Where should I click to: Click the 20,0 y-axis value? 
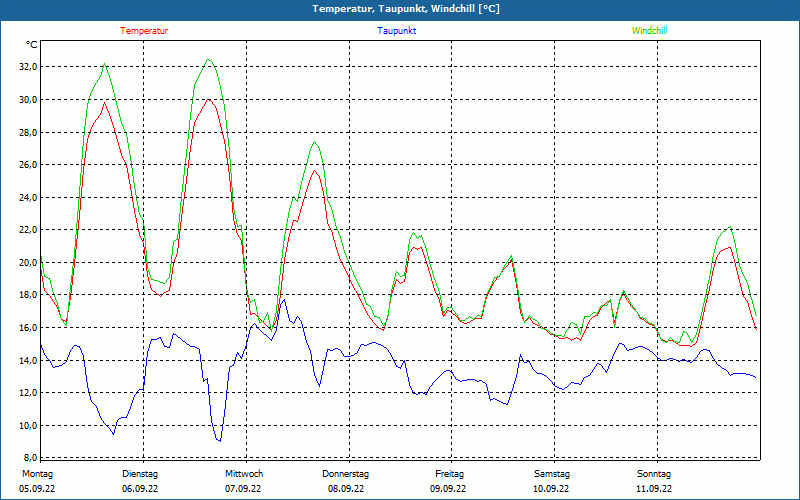(27, 262)
